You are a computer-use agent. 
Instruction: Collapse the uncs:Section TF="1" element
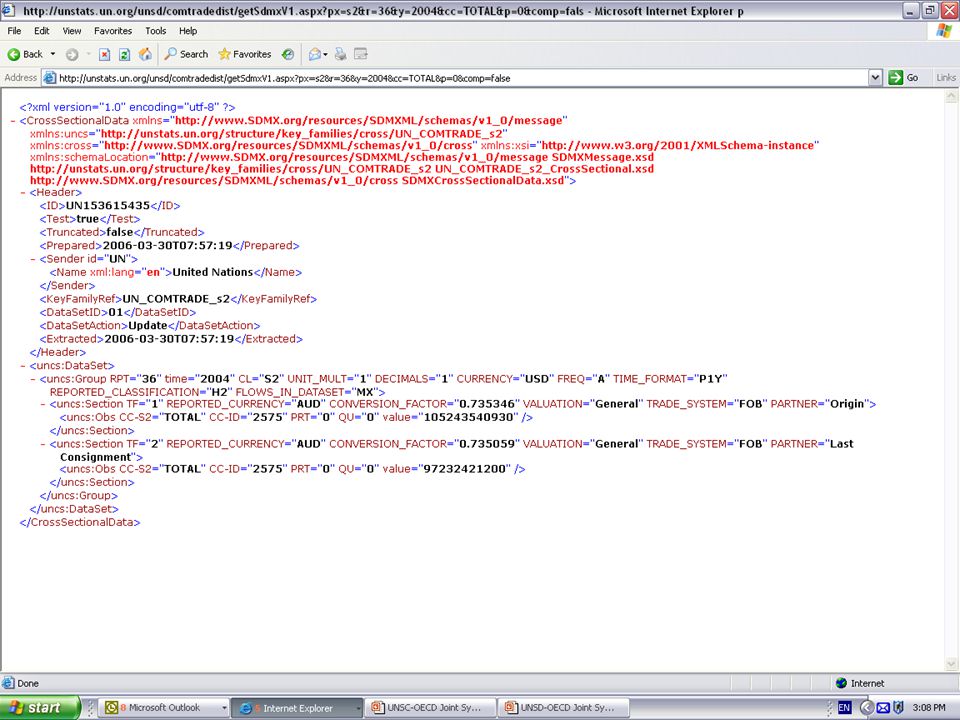click(x=43, y=404)
